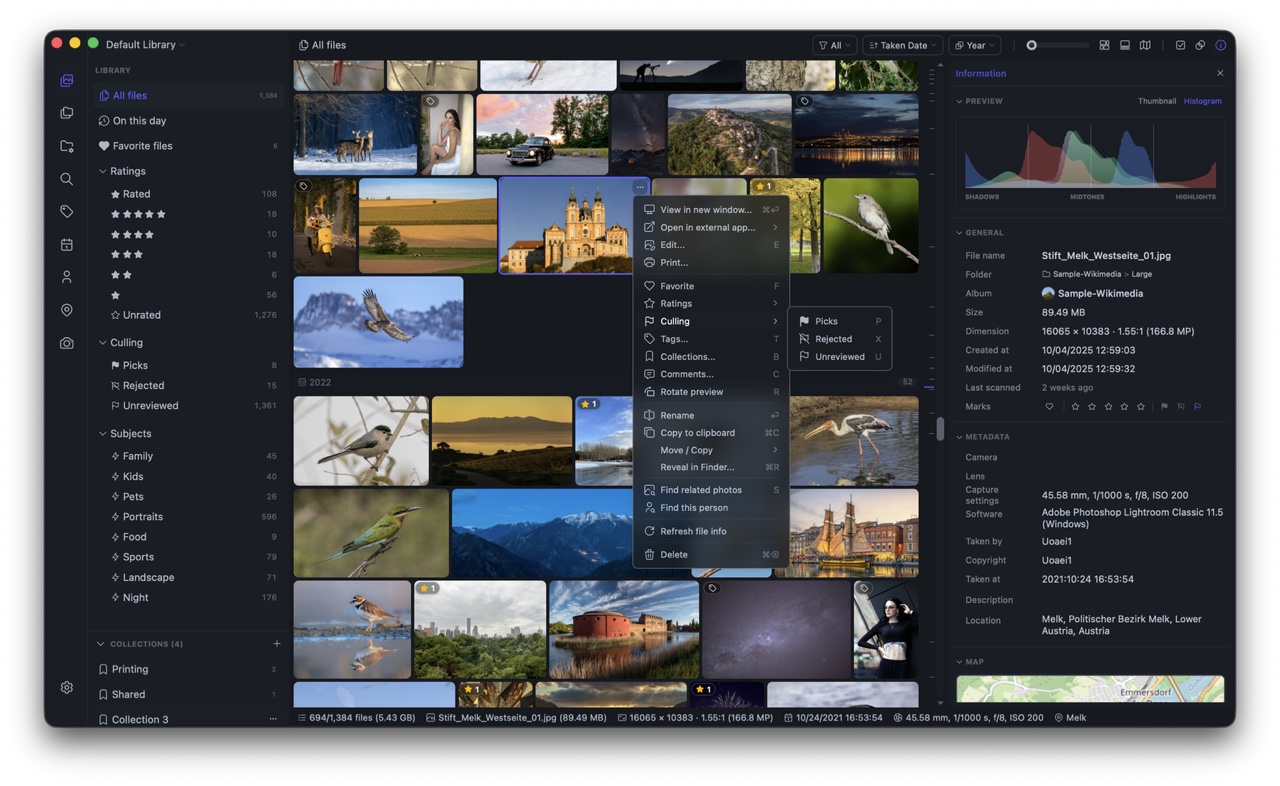Collapse the Subjects section in sidebar
1280x786 pixels.
[103, 434]
